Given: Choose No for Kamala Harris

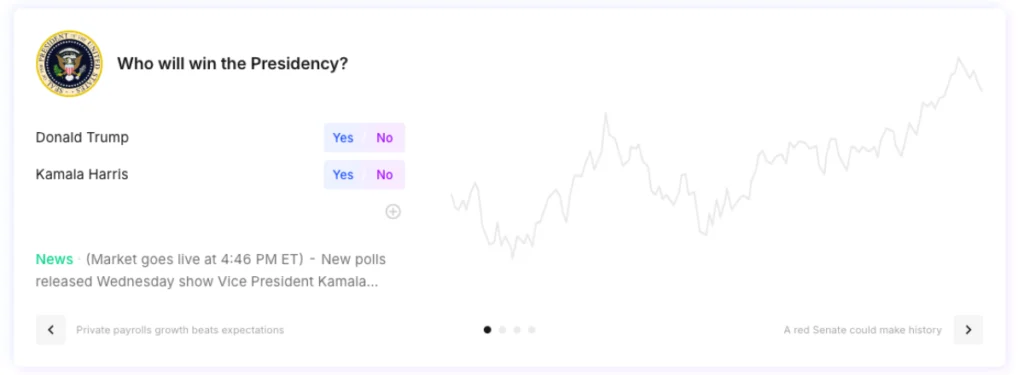Looking at the screenshot, I should click(x=385, y=174).
